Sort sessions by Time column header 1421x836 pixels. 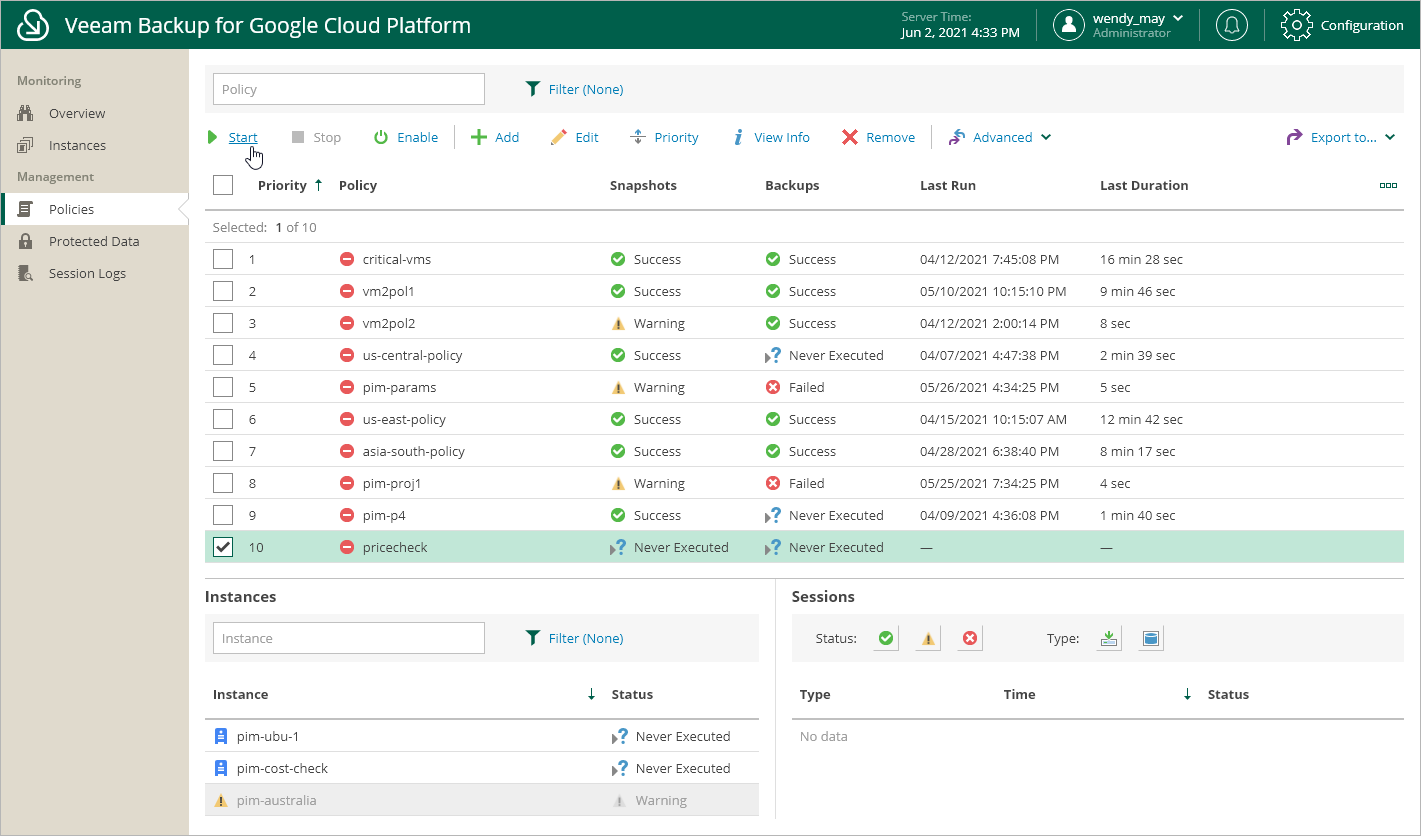[x=1020, y=694]
